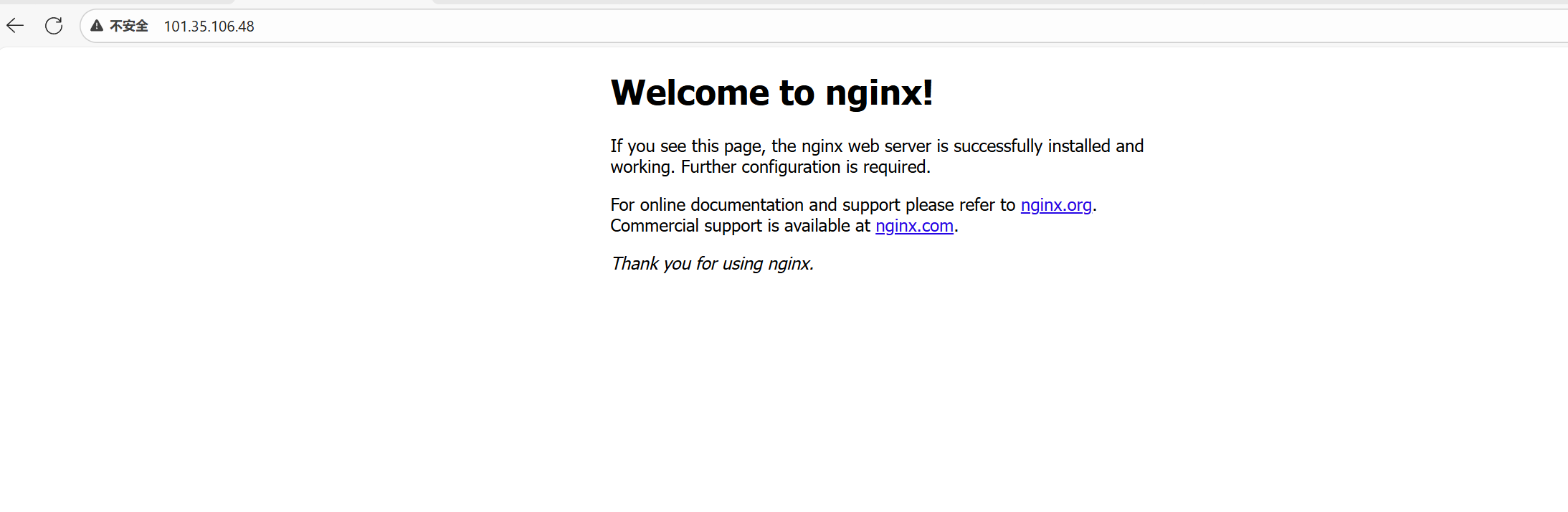The image size is (1568, 512).
Task: Click the 'Thank you for using nginx.' text
Action: (712, 264)
